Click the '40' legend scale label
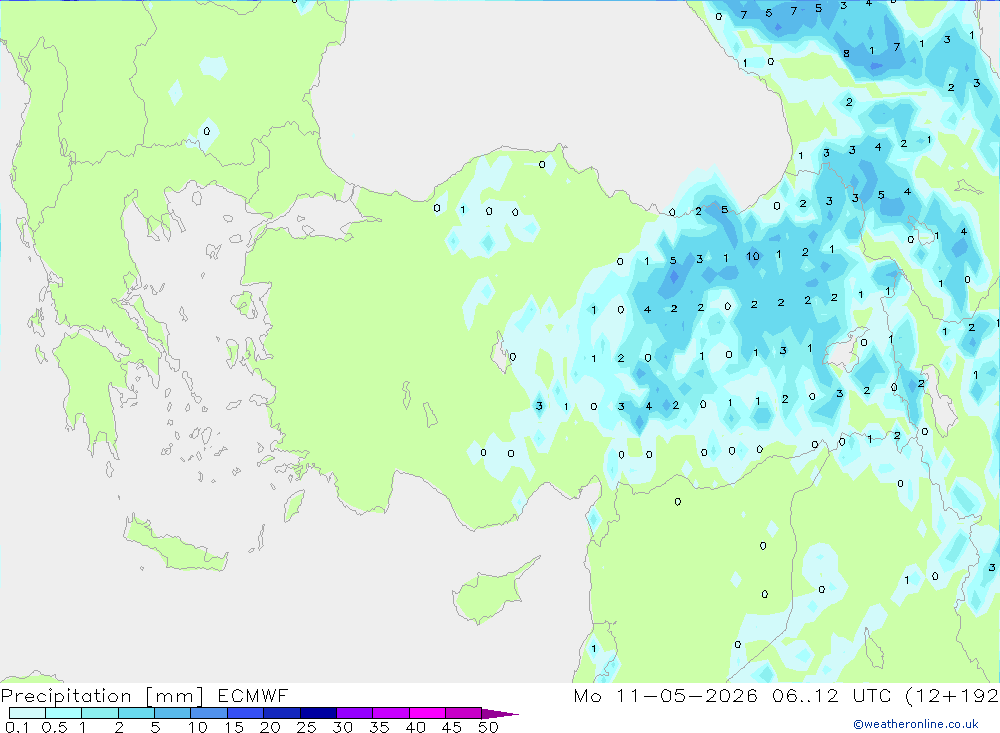The image size is (1000, 733). click(x=415, y=727)
